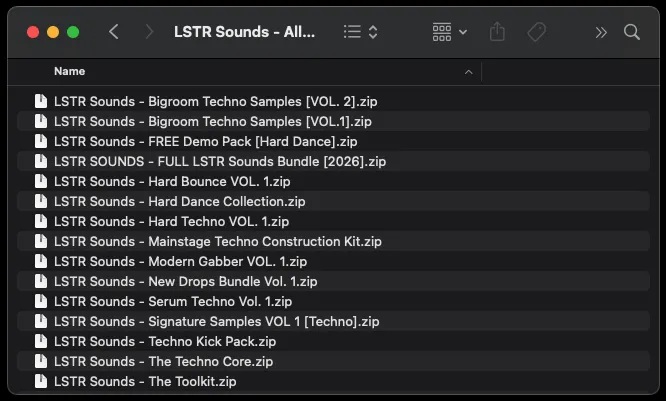The image size is (666, 401).
Task: Click the Finder forward arrow
Action: click(149, 32)
